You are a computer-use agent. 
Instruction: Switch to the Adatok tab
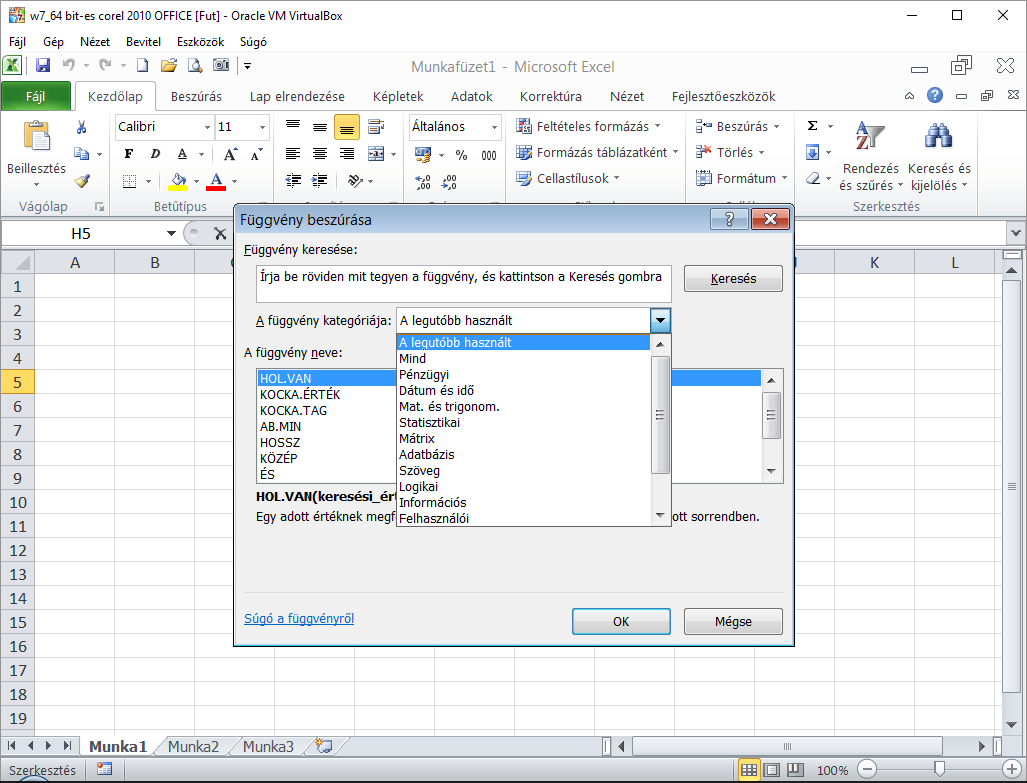click(x=472, y=96)
